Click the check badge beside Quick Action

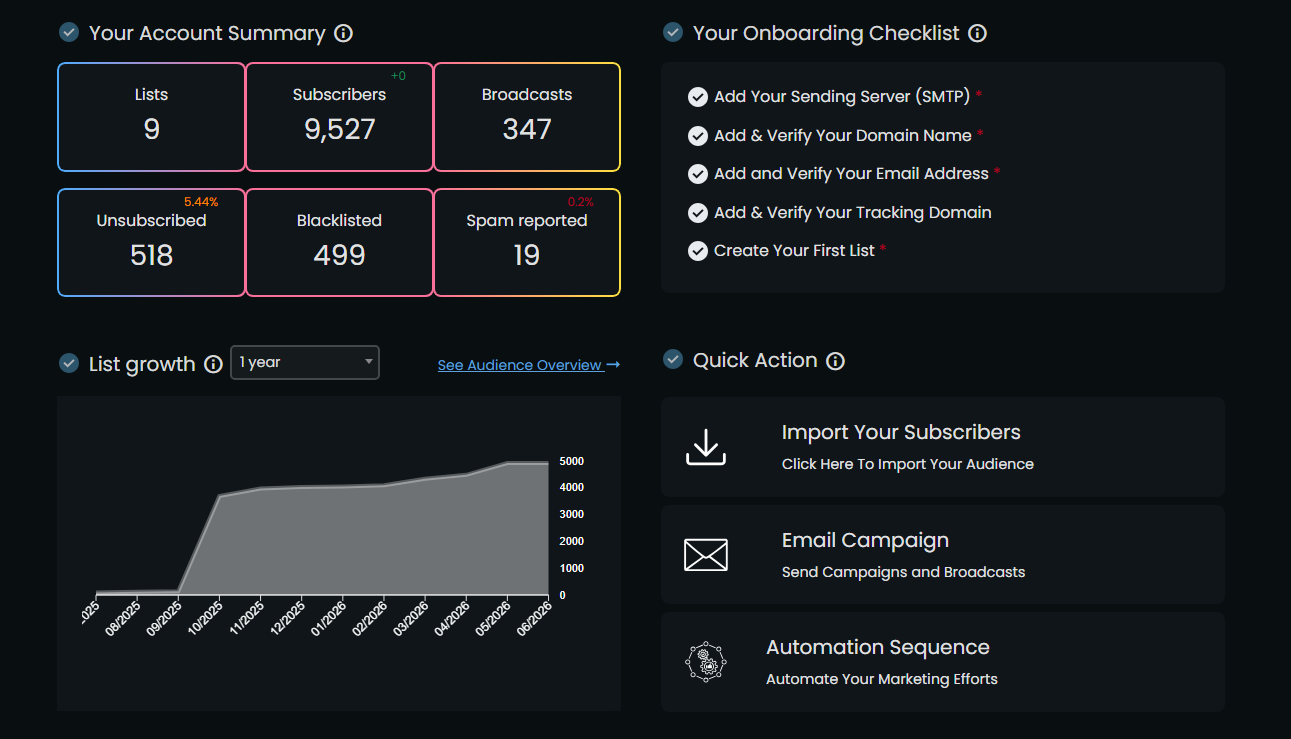[673, 360]
